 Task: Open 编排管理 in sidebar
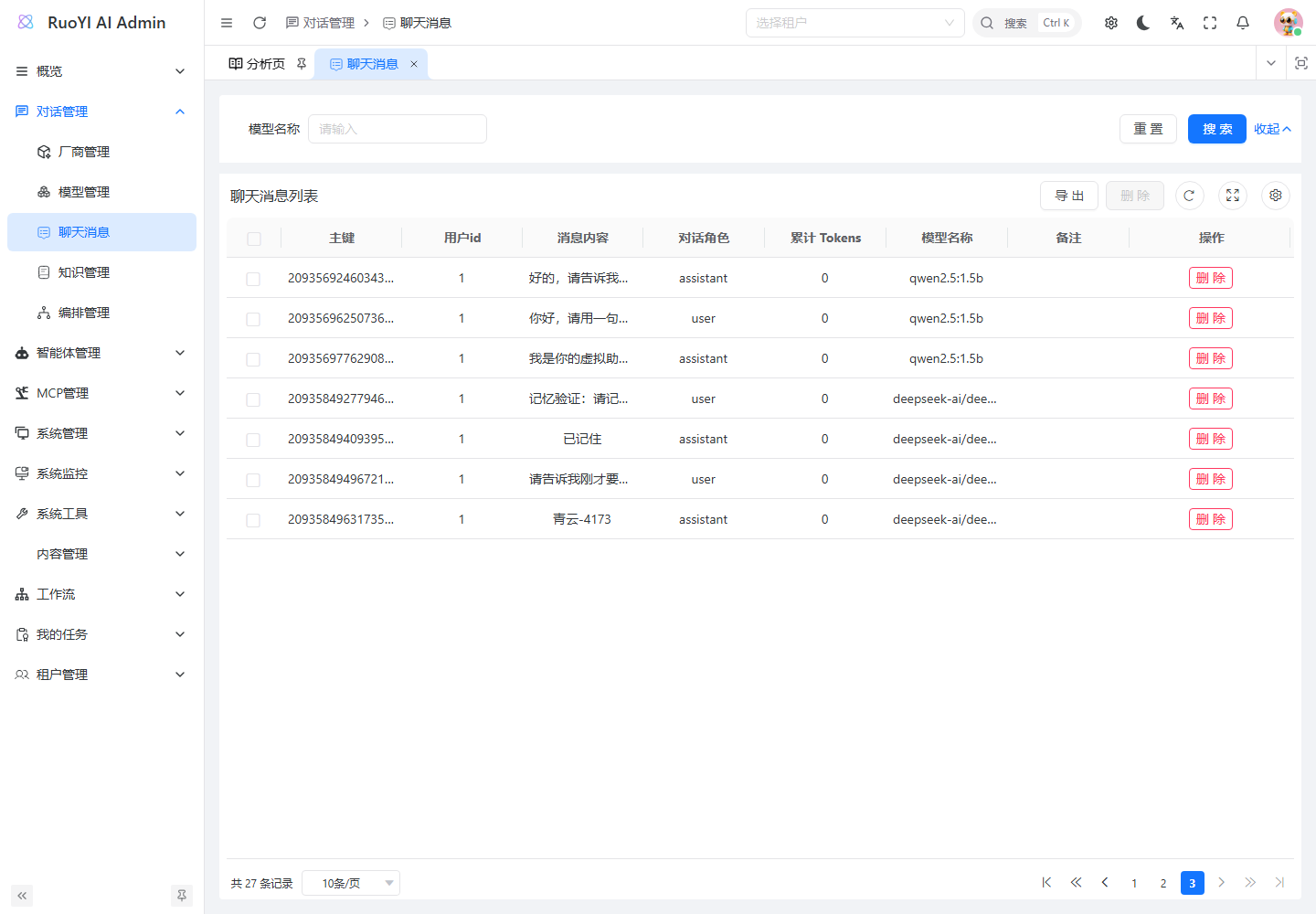coord(101,313)
